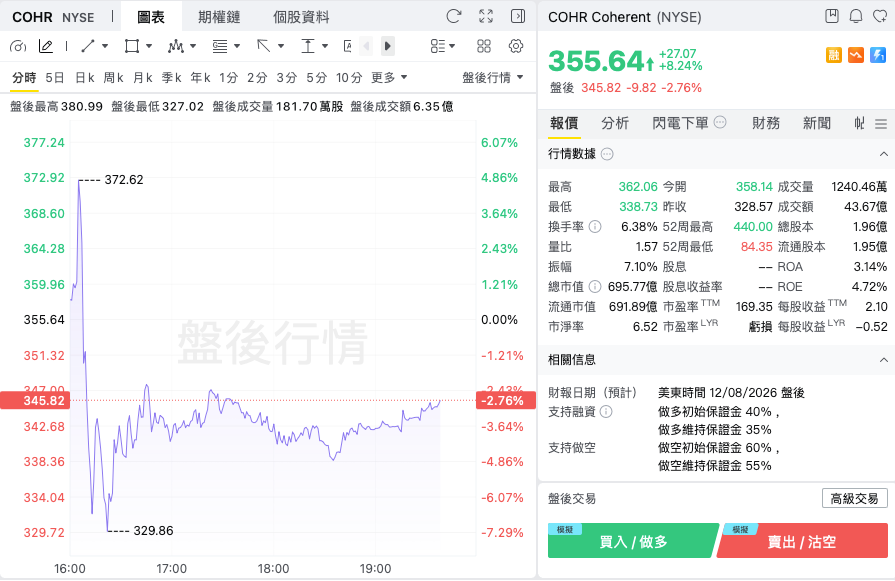Open info icon beside 支持融資

(606, 411)
